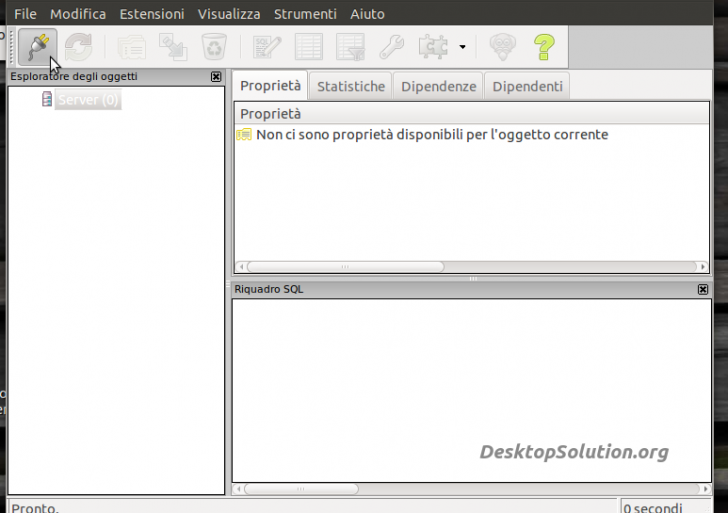The width and height of the screenshot is (728, 513).
Task: Click the 'Pronto.' status bar text
Action: pos(35,508)
